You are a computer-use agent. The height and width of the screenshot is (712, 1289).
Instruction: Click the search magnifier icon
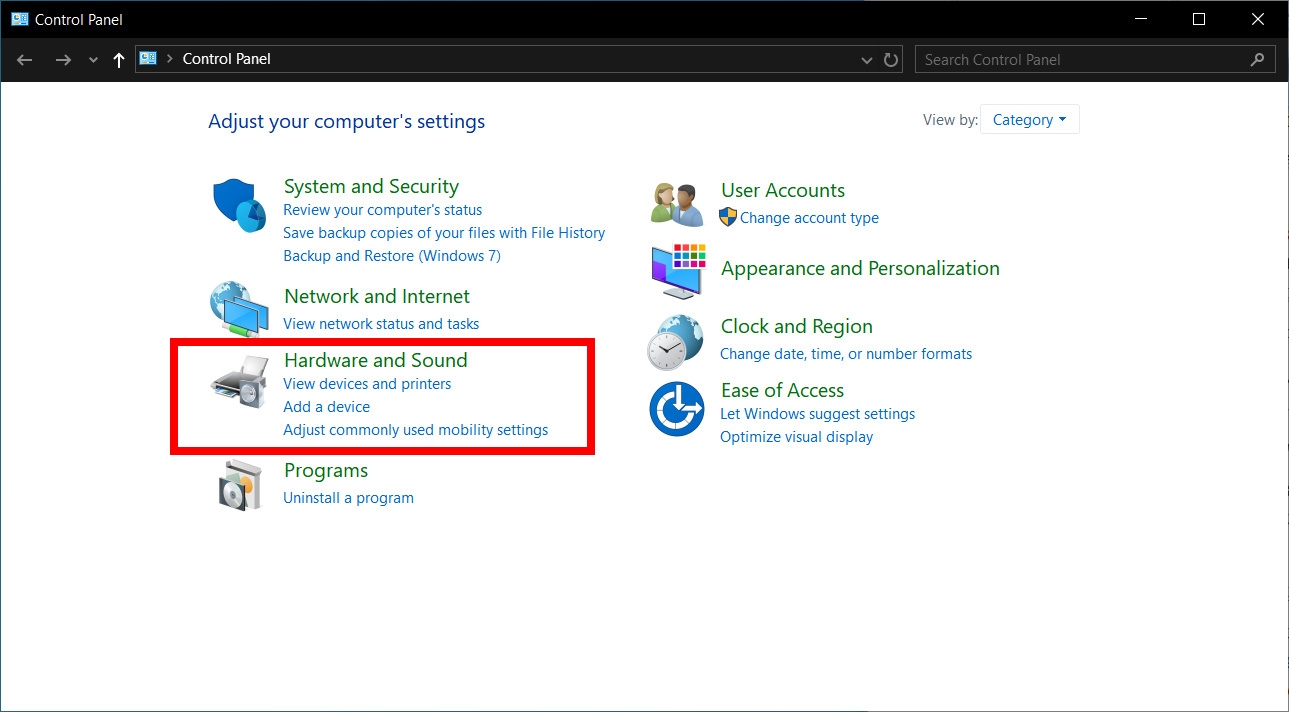1258,60
